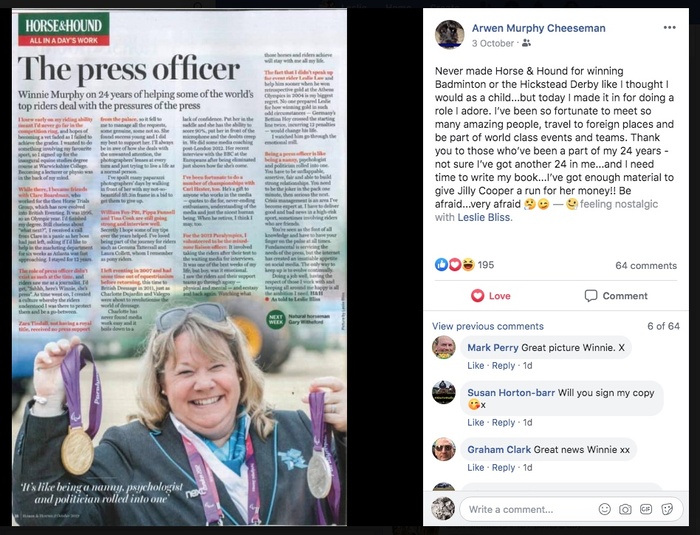
Task: Click the friends audience icon beside the date
Action: point(526,43)
